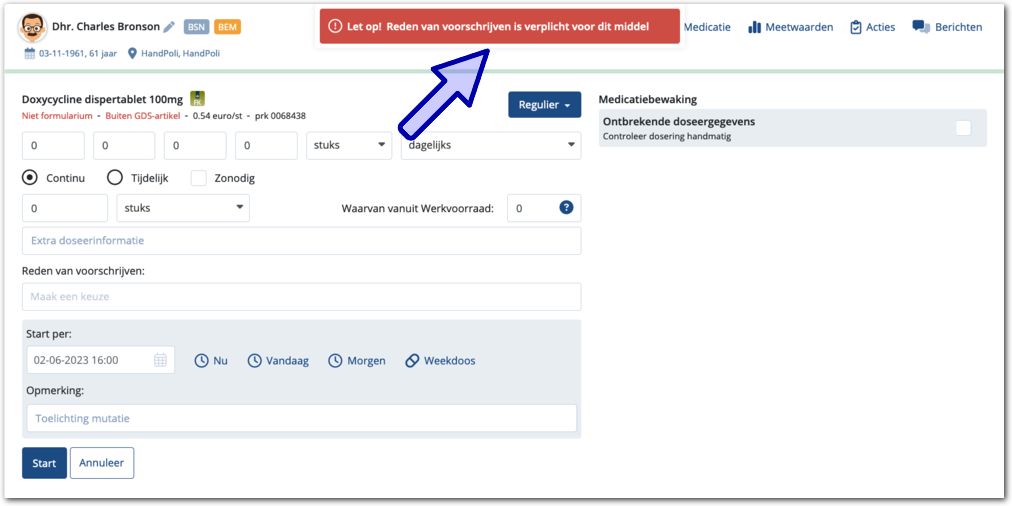This screenshot has height=506, width=1012.
Task: Click the Extra doseerinformatie input field
Action: 301,241
